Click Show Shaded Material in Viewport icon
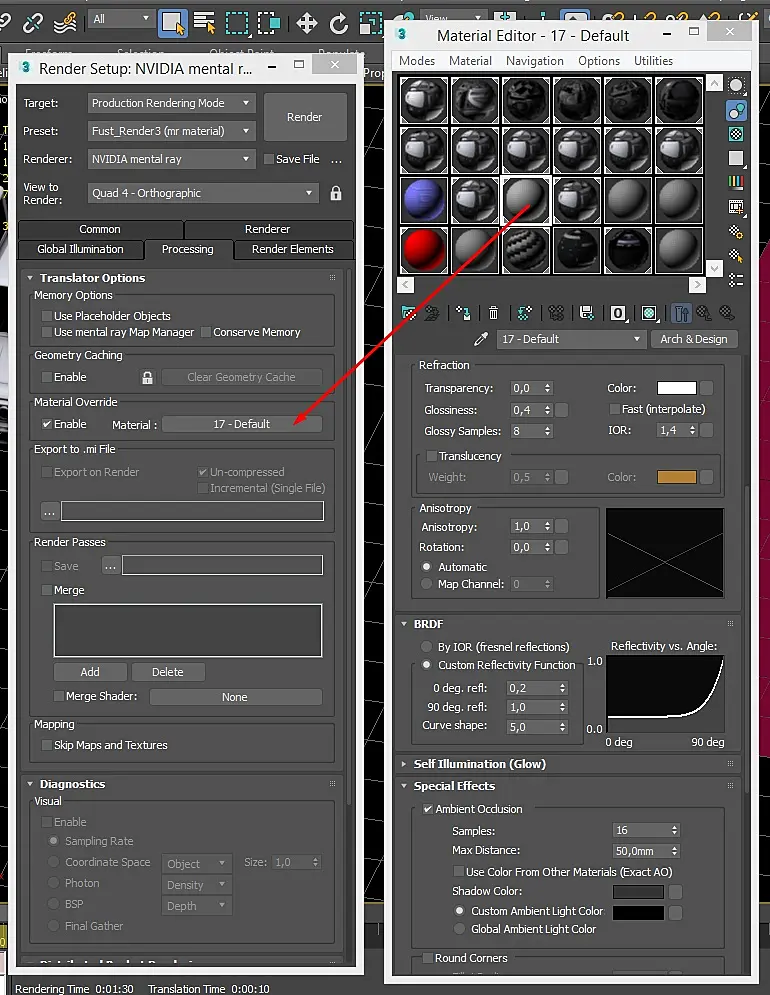Screen dimensions: 770x995 tap(649, 313)
